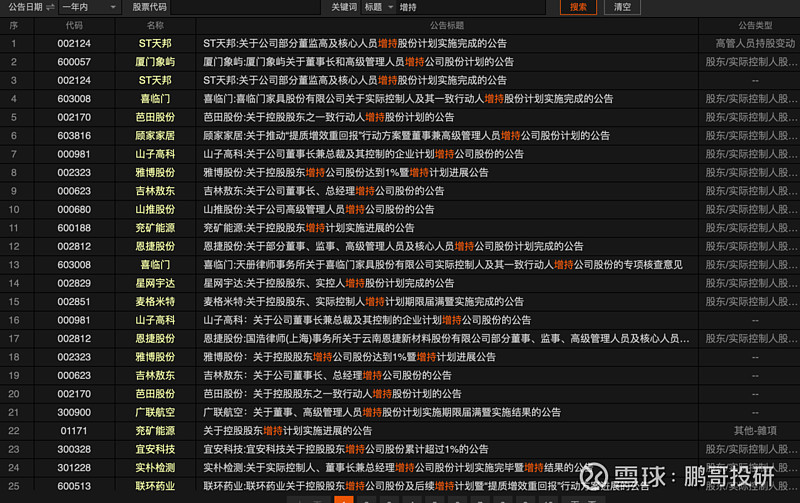The width and height of the screenshot is (800, 503).
Task: Open 喜临门 天册律师事务所 专项核查意见 announcement
Action: click(x=442, y=265)
